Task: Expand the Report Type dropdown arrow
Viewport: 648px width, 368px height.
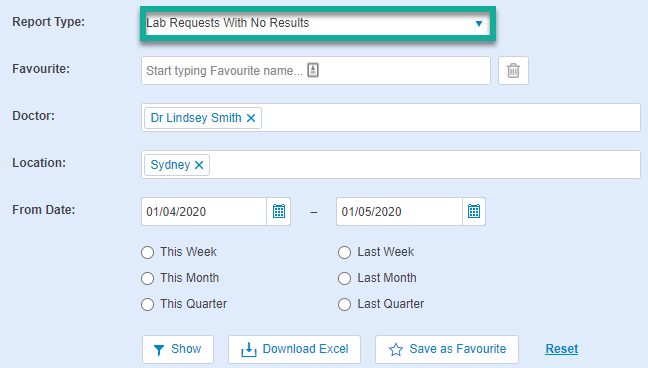Action: point(479,24)
